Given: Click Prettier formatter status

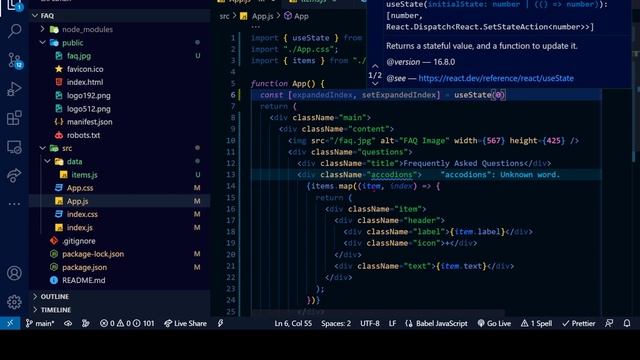Looking at the screenshot, I should (x=578, y=323).
